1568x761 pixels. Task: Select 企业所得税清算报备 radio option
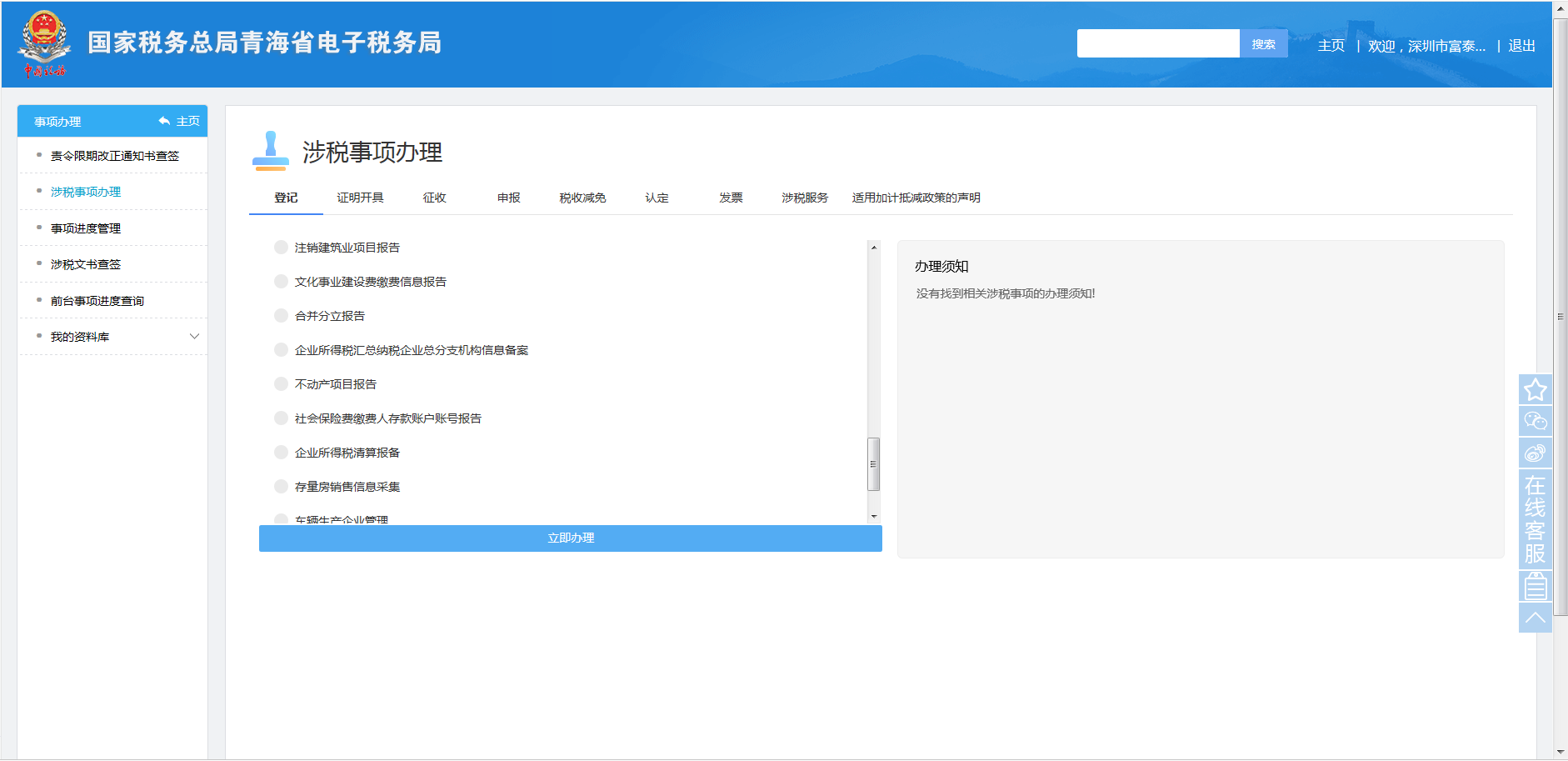point(281,453)
